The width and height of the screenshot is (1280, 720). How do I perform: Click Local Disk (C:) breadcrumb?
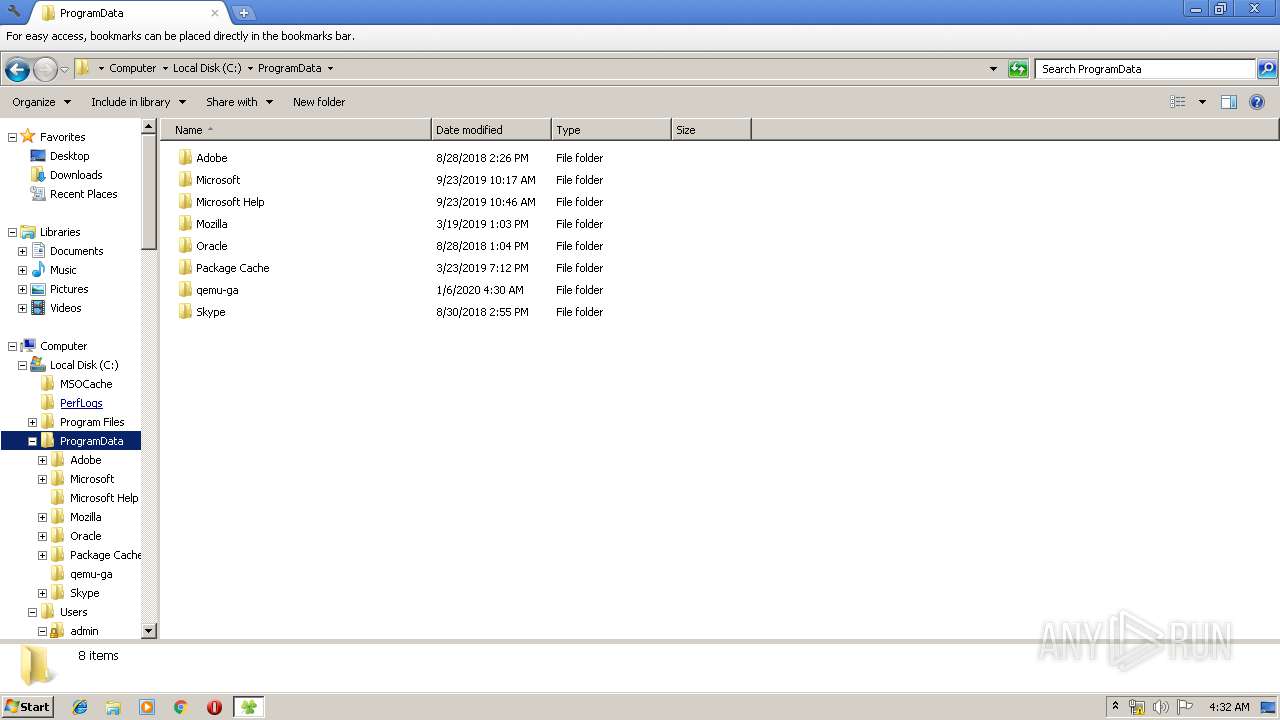[207, 68]
